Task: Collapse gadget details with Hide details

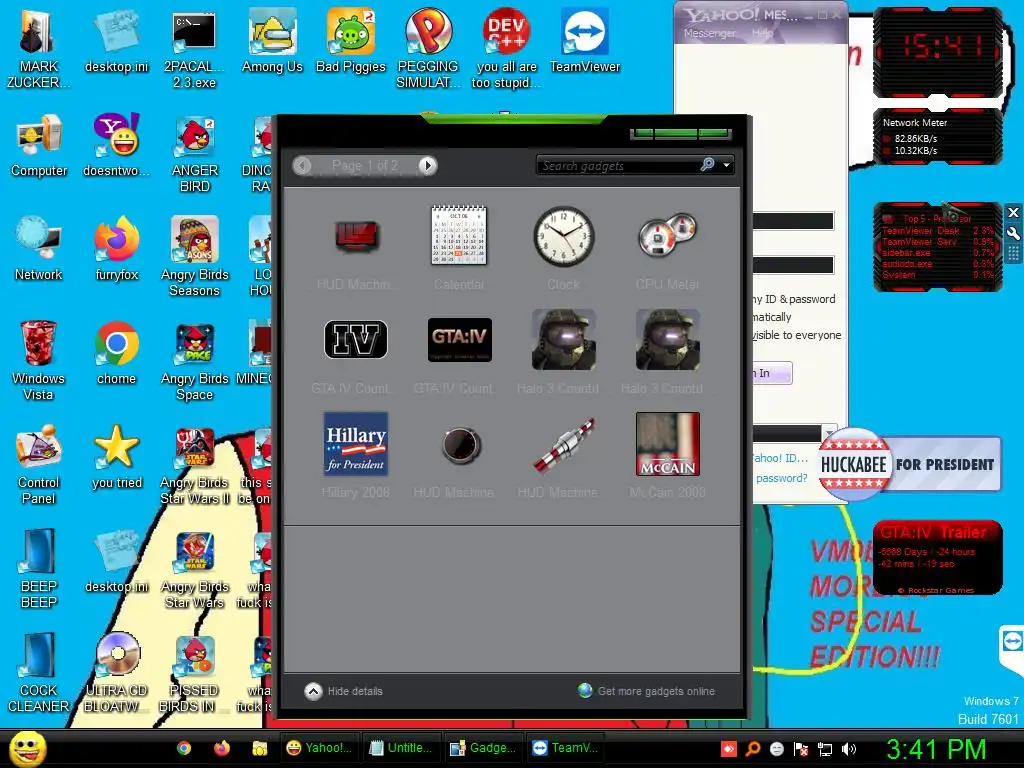Action: tap(344, 691)
